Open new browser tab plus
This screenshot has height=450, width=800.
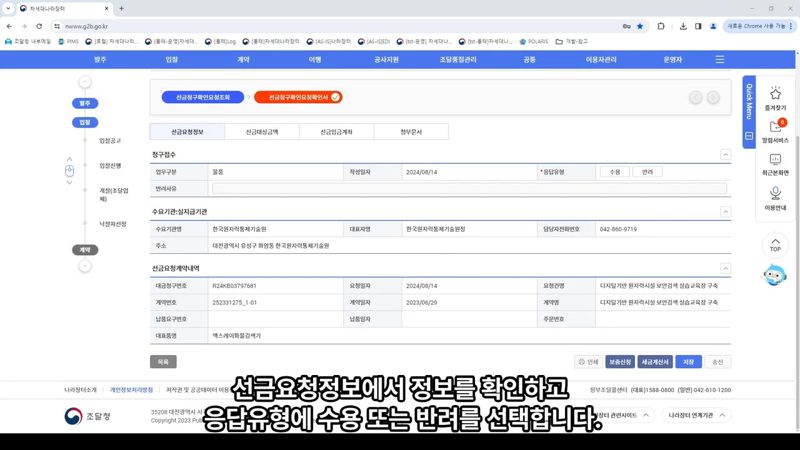pyautogui.click(x=121, y=8)
